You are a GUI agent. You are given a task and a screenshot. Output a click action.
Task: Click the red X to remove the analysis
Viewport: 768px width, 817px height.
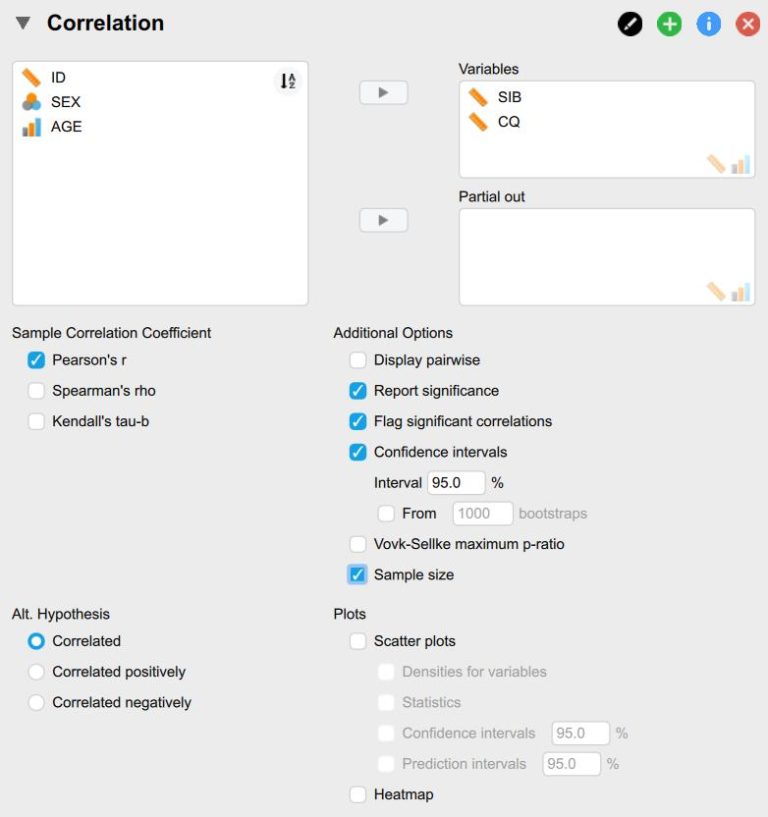click(749, 23)
